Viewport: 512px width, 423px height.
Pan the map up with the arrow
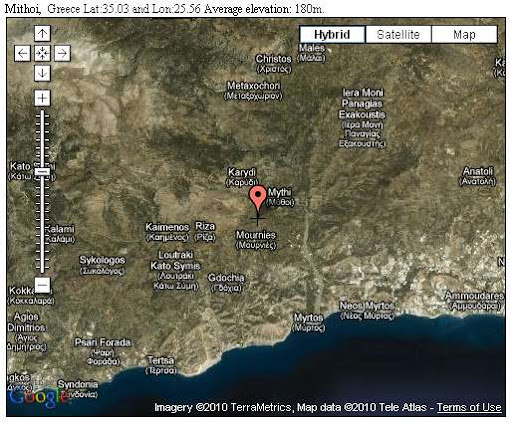pyautogui.click(x=42, y=33)
